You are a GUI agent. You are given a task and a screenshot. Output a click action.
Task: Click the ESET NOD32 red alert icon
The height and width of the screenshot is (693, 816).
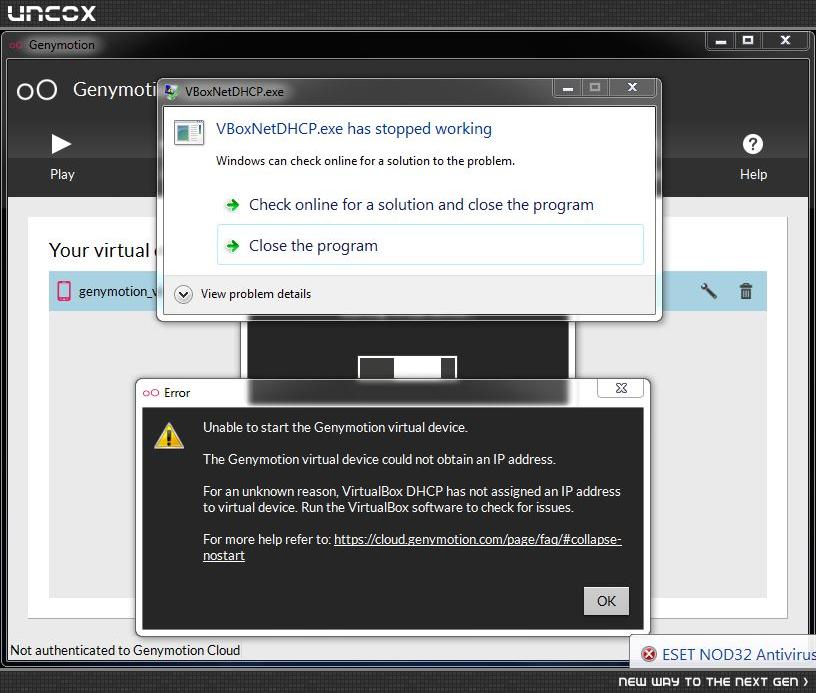pos(648,654)
